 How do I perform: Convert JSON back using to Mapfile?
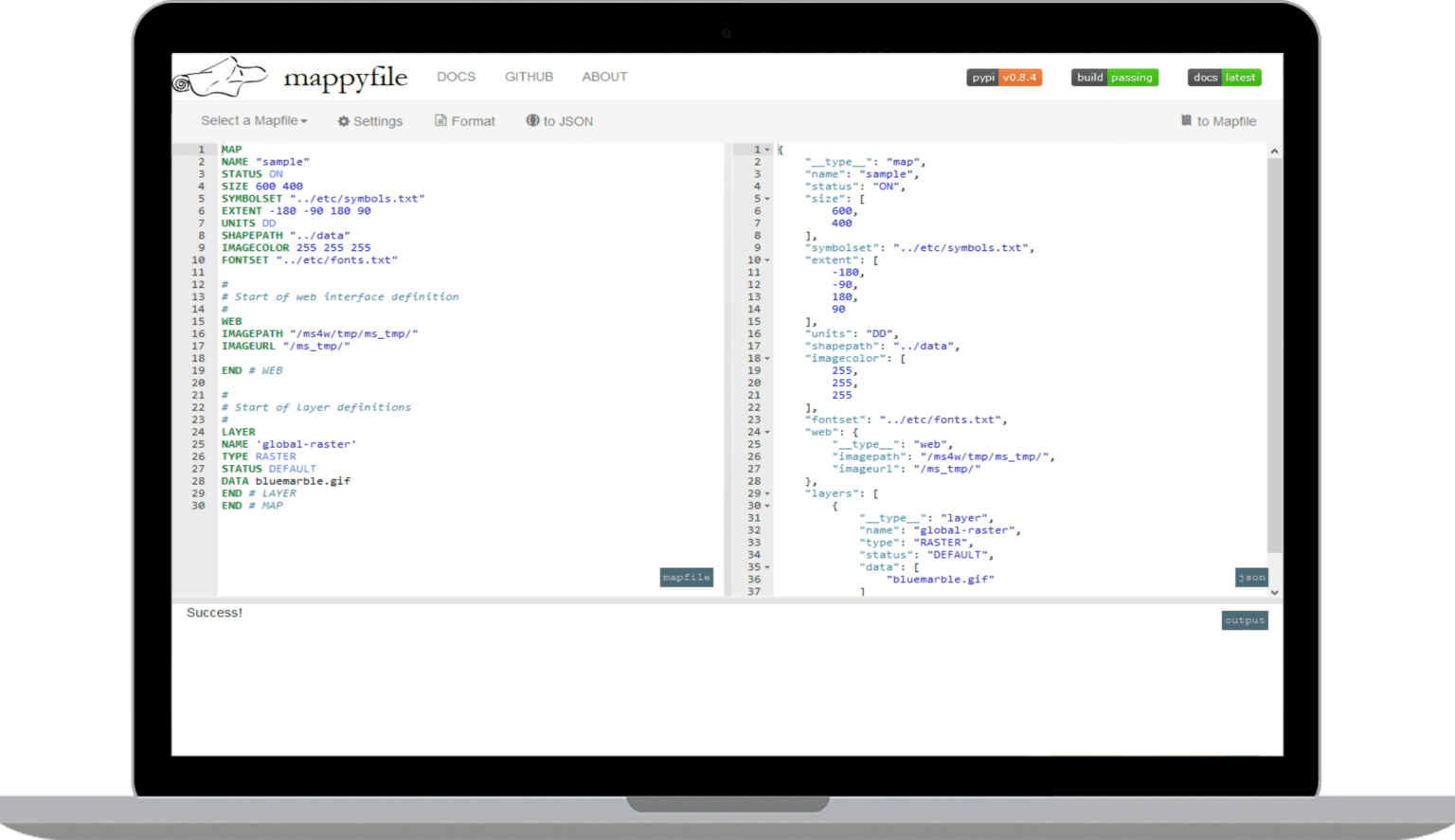coord(1218,121)
